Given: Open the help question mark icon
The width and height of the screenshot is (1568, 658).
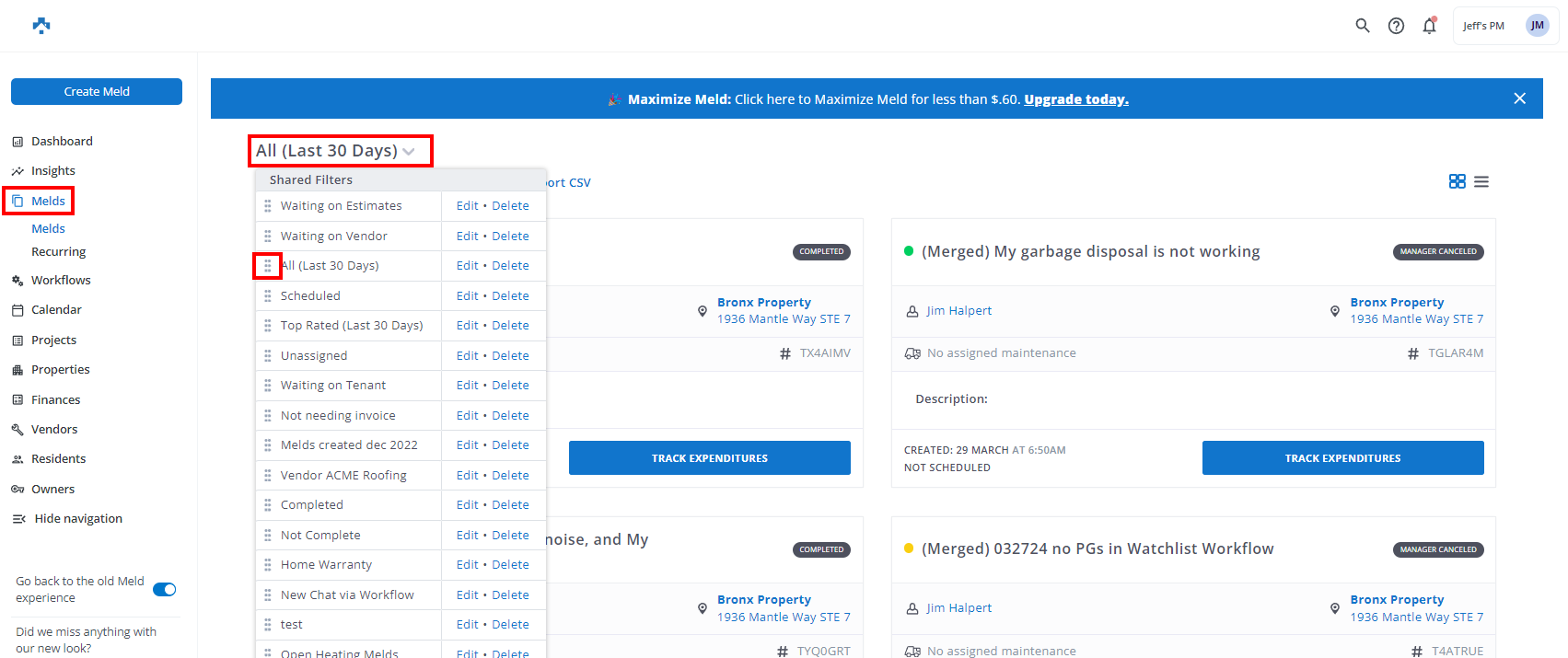Looking at the screenshot, I should coord(1396,26).
